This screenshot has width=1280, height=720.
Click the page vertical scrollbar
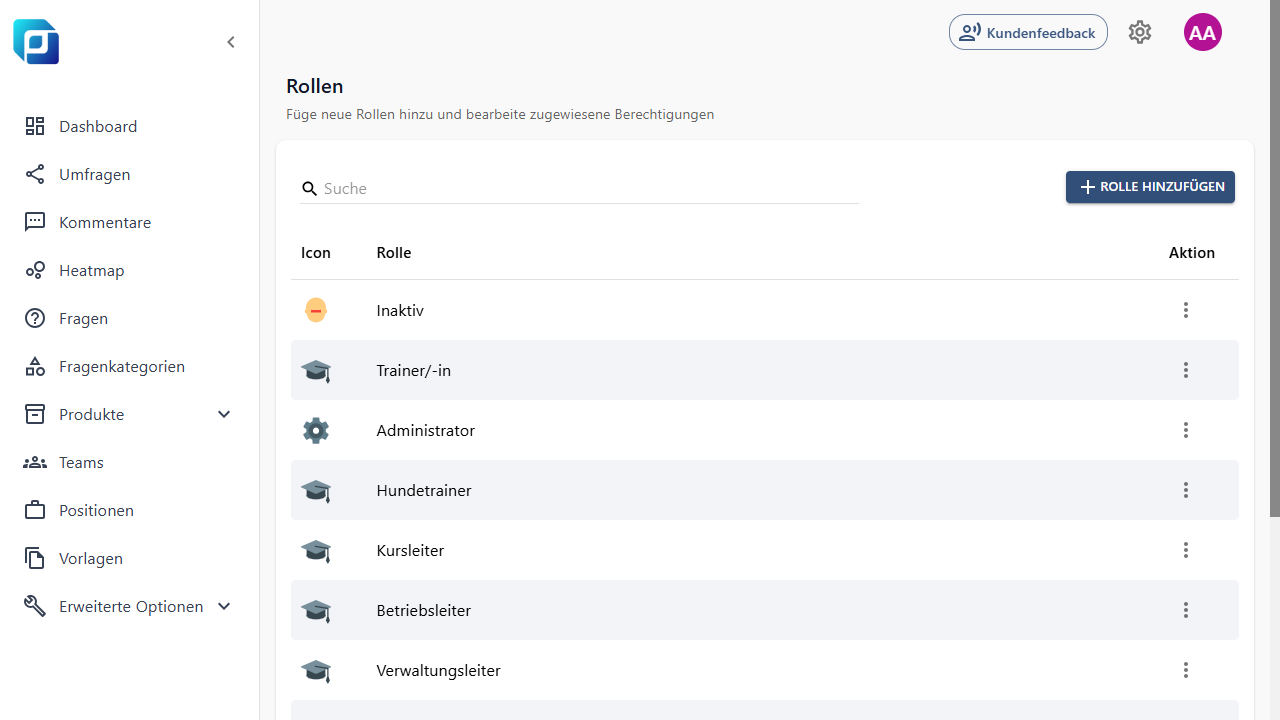click(x=1275, y=258)
